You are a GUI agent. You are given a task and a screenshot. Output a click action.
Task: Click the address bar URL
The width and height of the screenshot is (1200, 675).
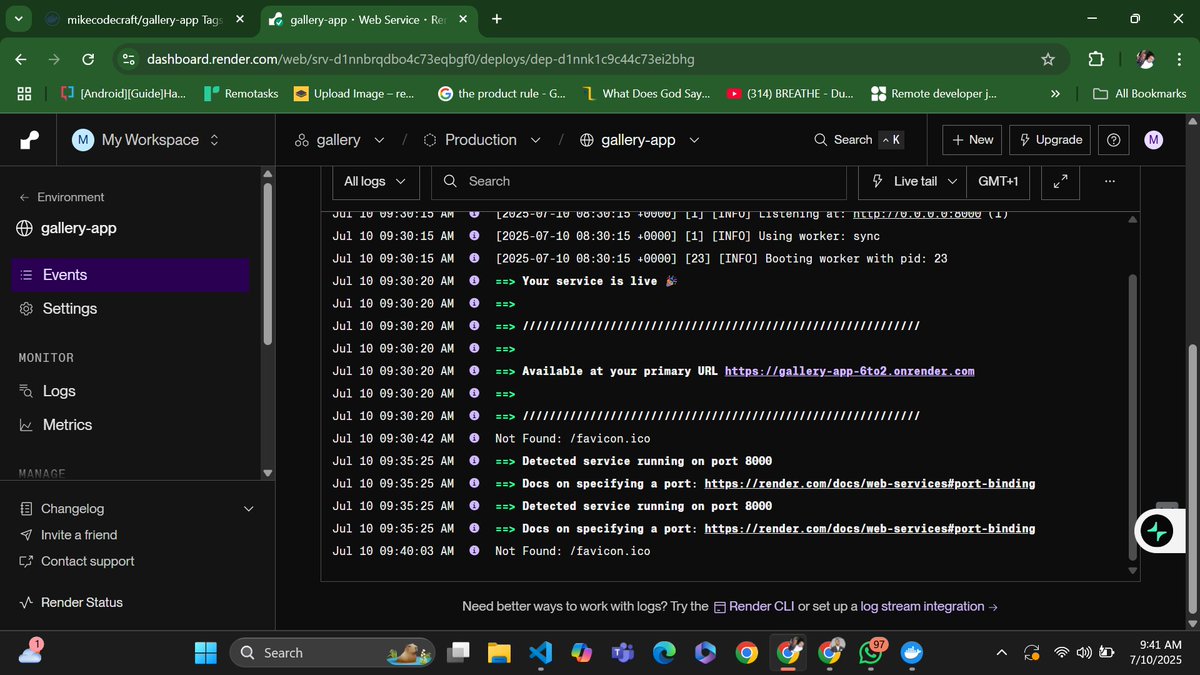tap(421, 59)
